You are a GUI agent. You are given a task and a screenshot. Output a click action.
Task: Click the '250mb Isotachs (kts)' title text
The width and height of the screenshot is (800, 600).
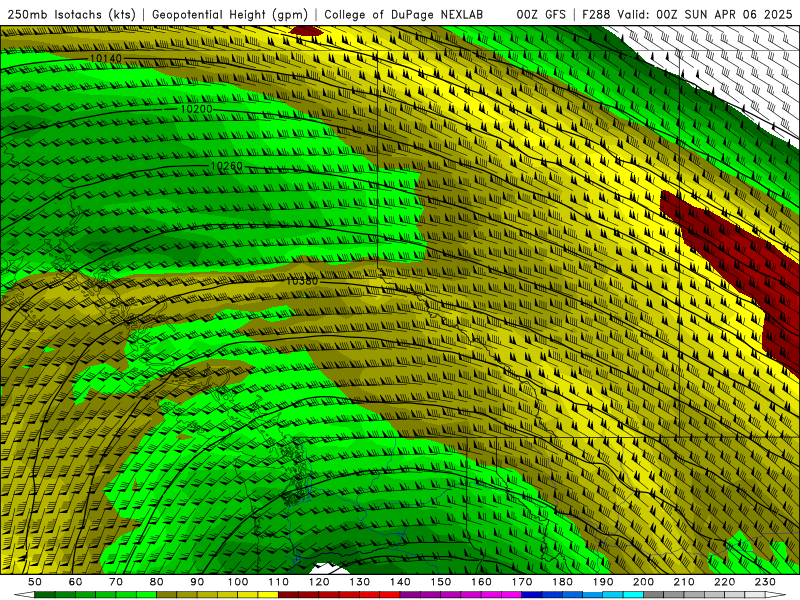point(72,14)
